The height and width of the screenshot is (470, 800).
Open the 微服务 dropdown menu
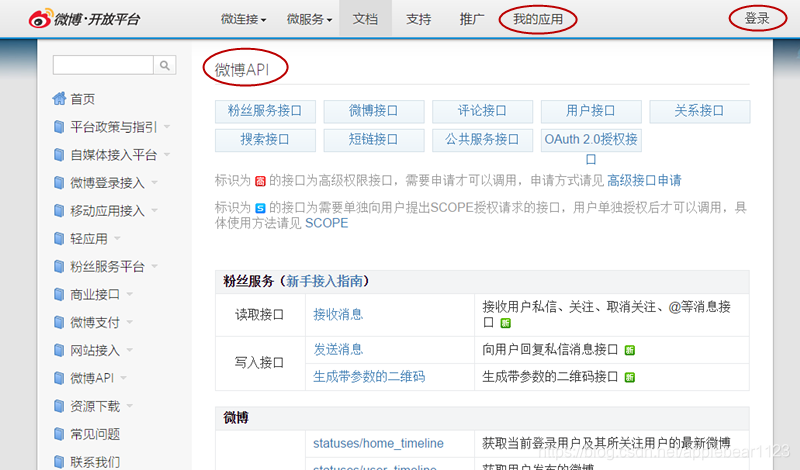[309, 19]
